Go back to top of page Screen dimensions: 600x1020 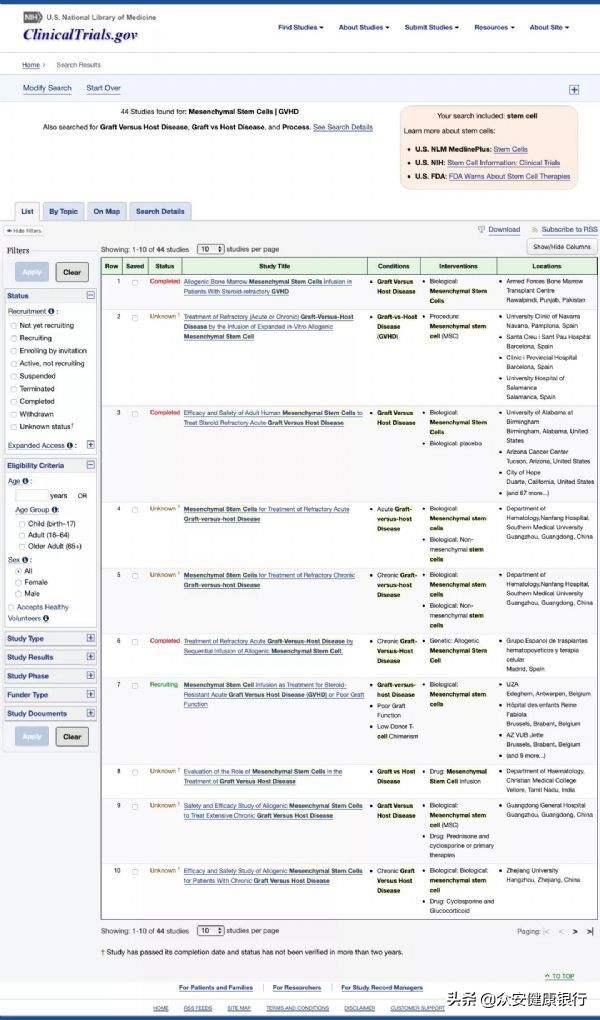[x=560, y=976]
